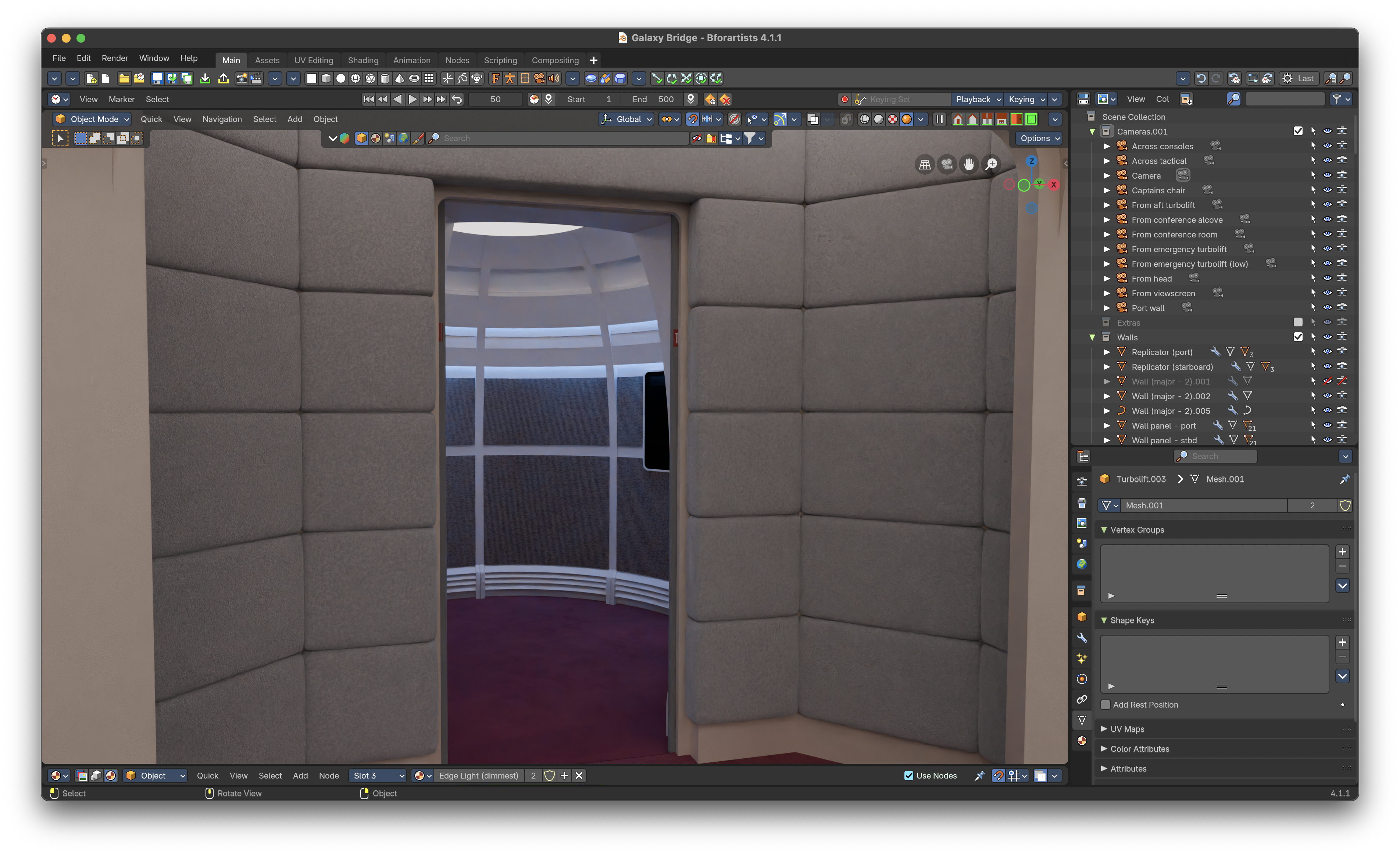The width and height of the screenshot is (1400, 855).
Task: Add a new shape key with plus
Action: 1342,642
